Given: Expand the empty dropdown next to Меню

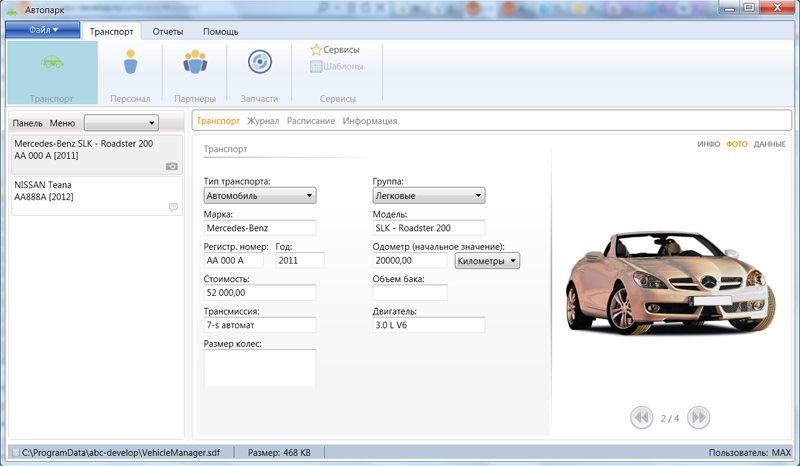Looking at the screenshot, I should pos(121,123).
